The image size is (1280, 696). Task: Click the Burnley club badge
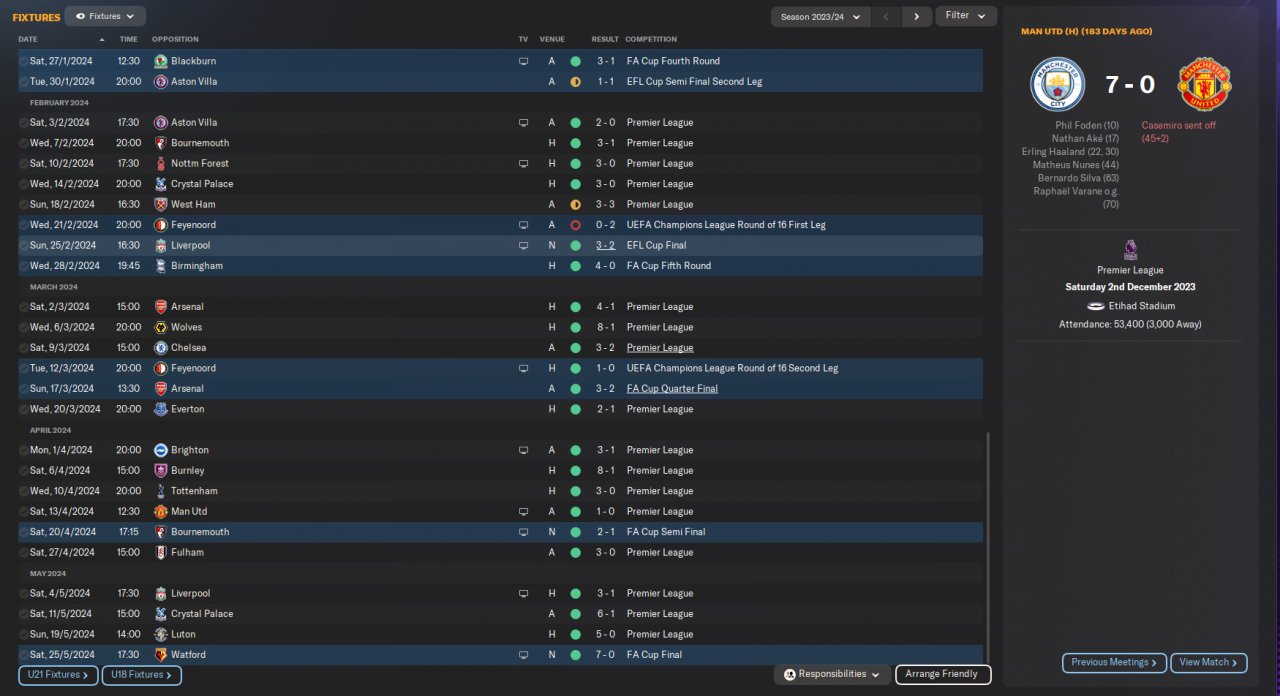pos(160,470)
